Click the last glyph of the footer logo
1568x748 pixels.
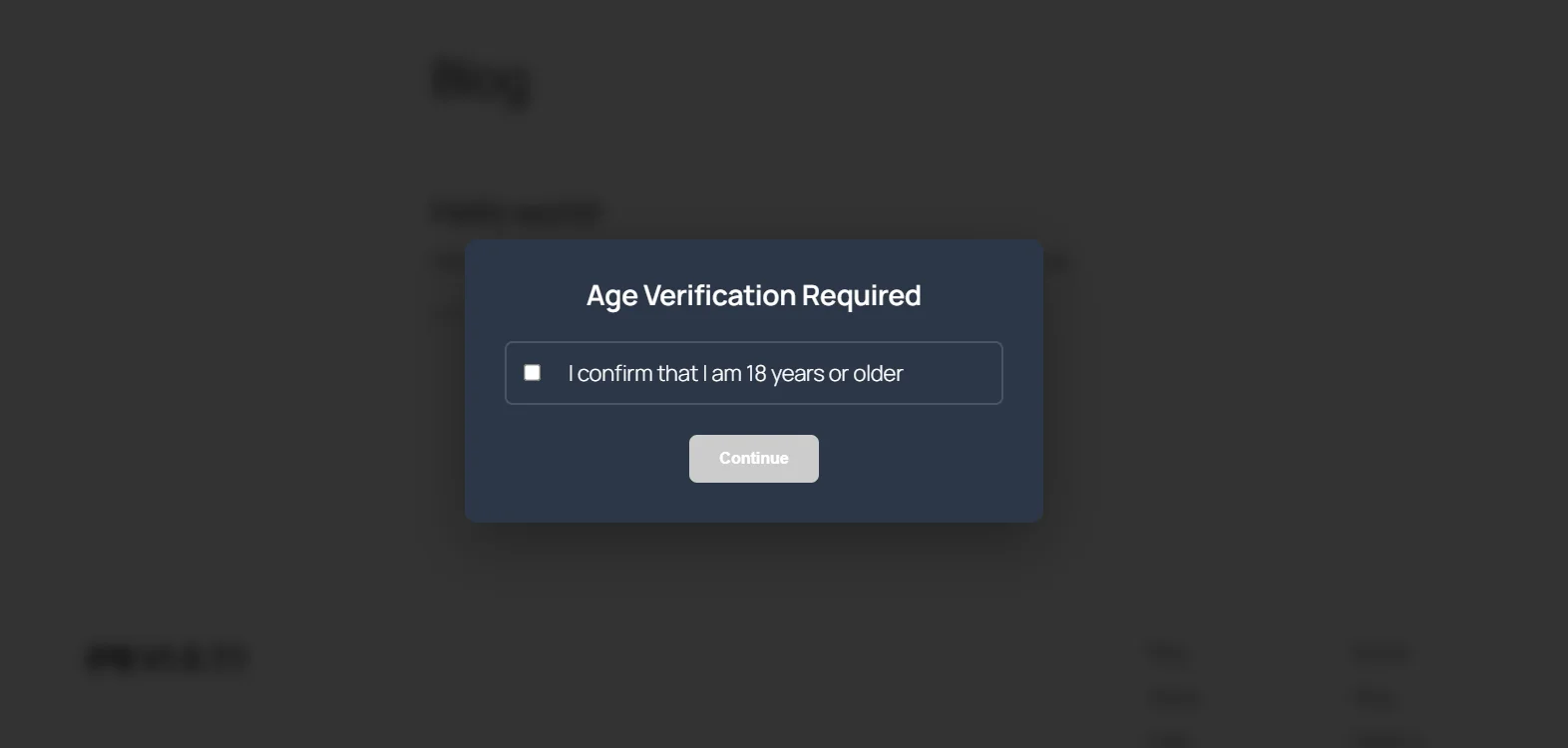tap(231, 656)
